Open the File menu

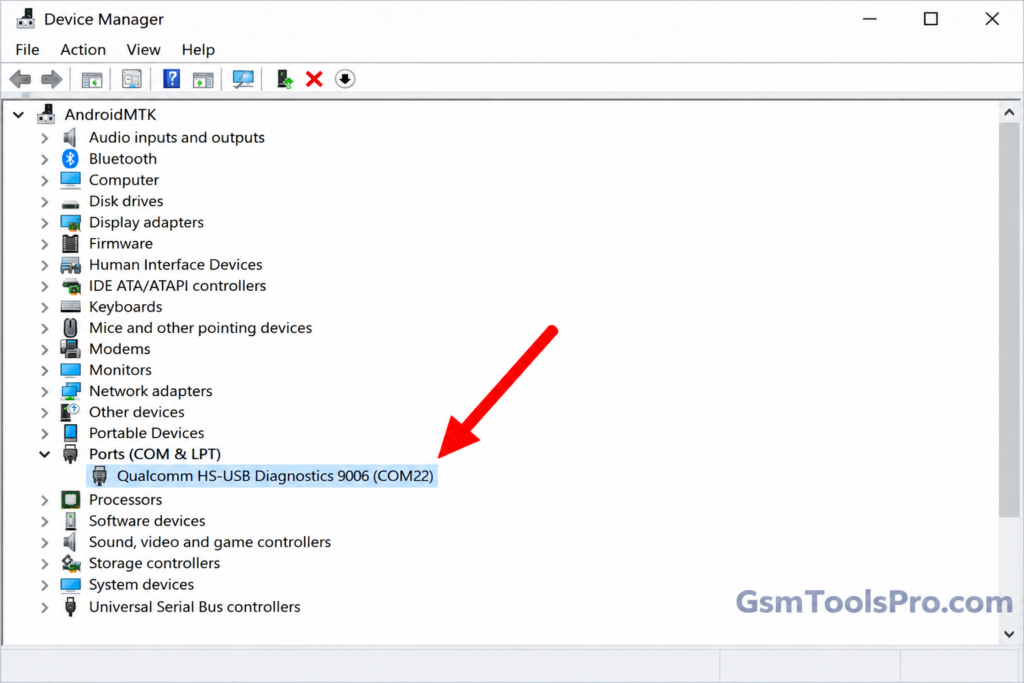click(x=27, y=50)
